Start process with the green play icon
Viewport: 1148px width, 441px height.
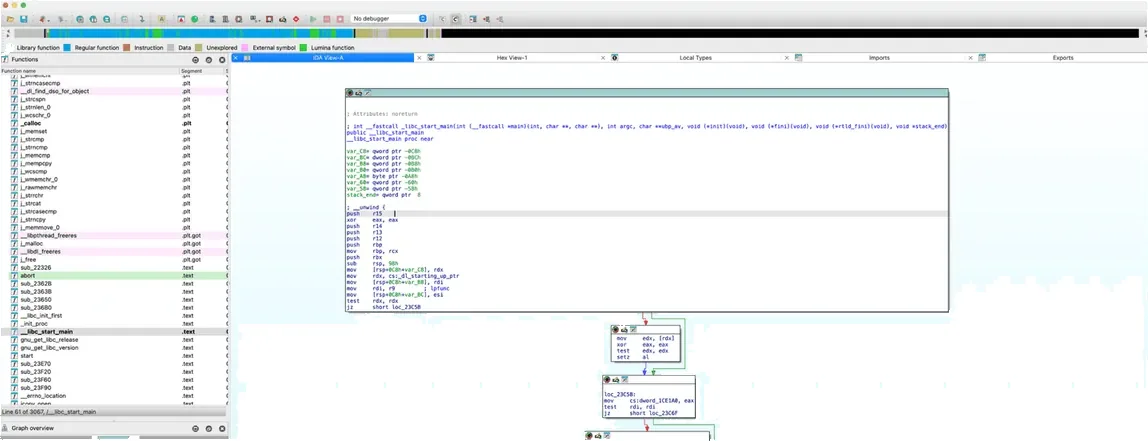313,18
